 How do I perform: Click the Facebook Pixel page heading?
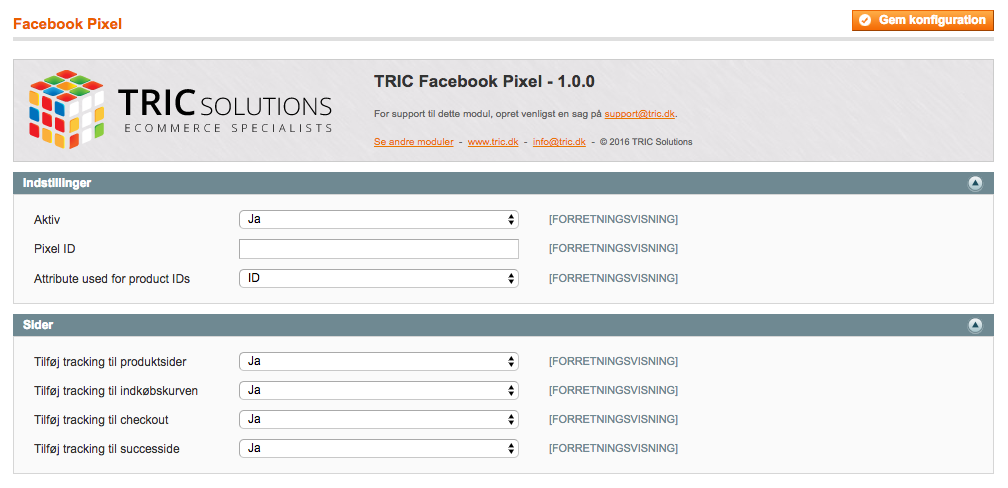point(67,23)
